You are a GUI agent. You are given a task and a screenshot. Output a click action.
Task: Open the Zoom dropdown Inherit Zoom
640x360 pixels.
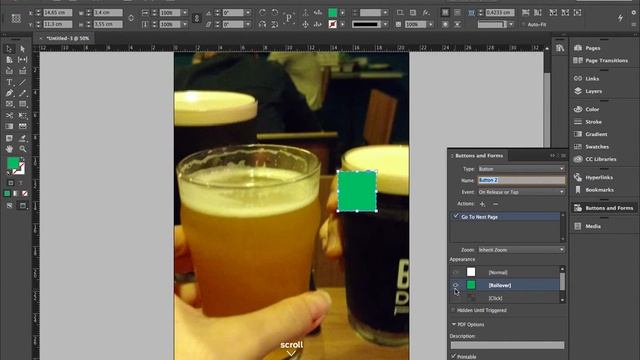coord(521,250)
